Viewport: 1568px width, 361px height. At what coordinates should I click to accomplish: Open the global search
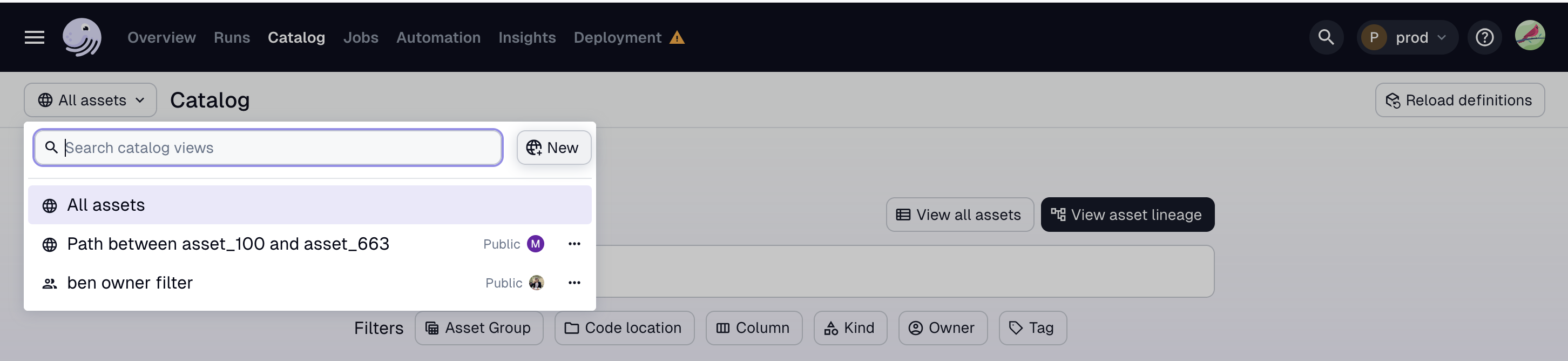pos(1326,37)
